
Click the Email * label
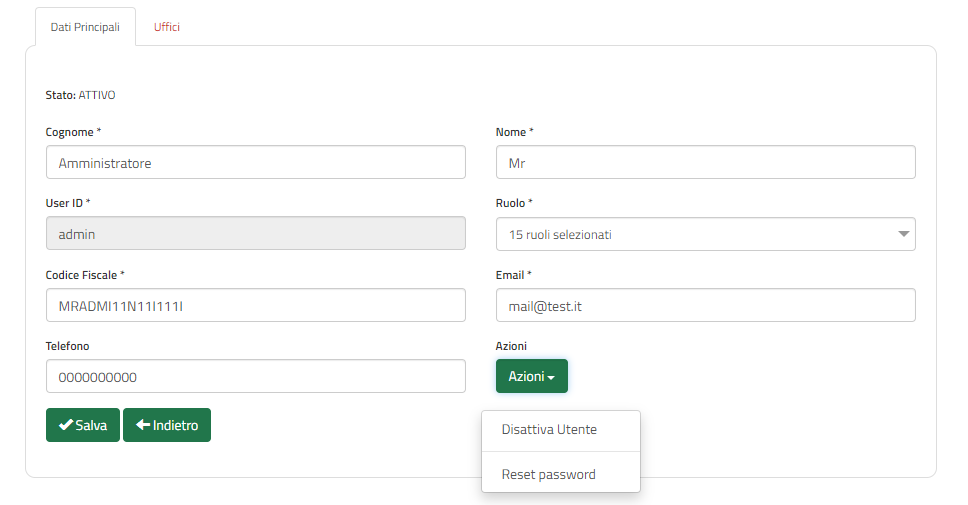pyautogui.click(x=513, y=275)
